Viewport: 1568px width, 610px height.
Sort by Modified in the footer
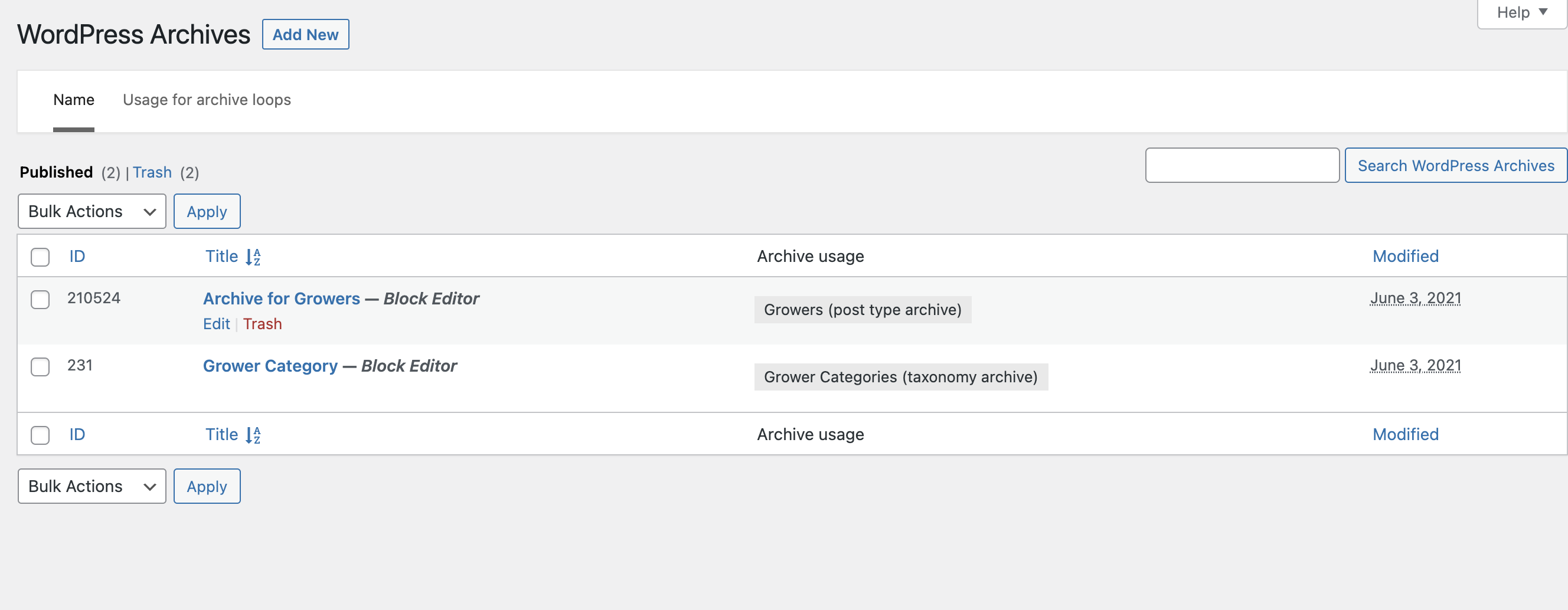(x=1406, y=435)
